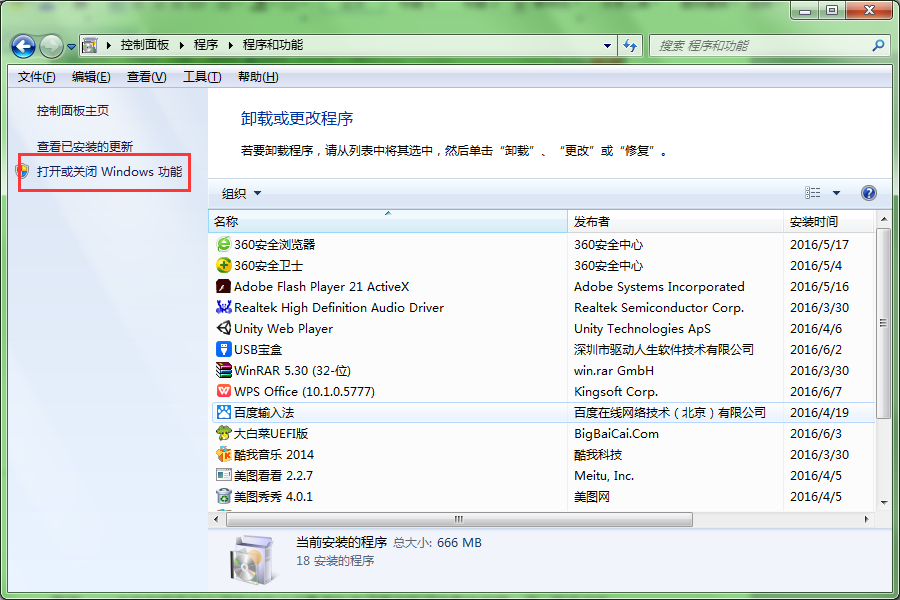The width and height of the screenshot is (900, 600).
Task: Click the change view icon
Action: point(812,193)
